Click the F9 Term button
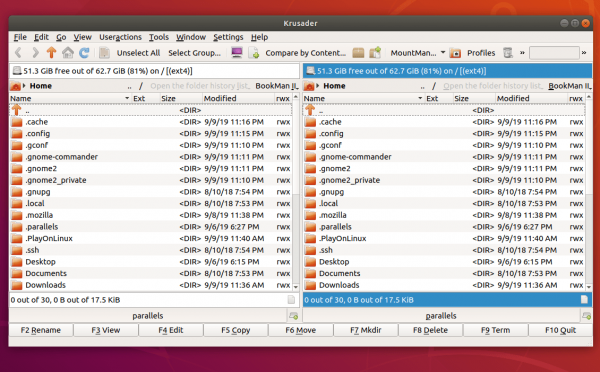The width and height of the screenshot is (600, 372). click(496, 330)
